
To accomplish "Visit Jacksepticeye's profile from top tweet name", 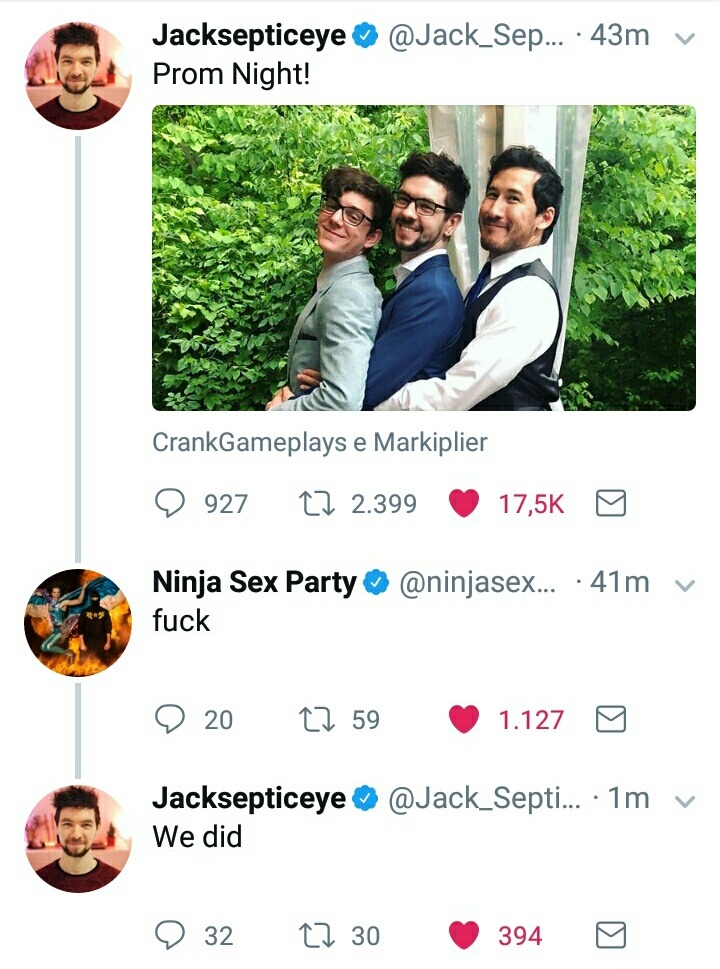I will (249, 36).
